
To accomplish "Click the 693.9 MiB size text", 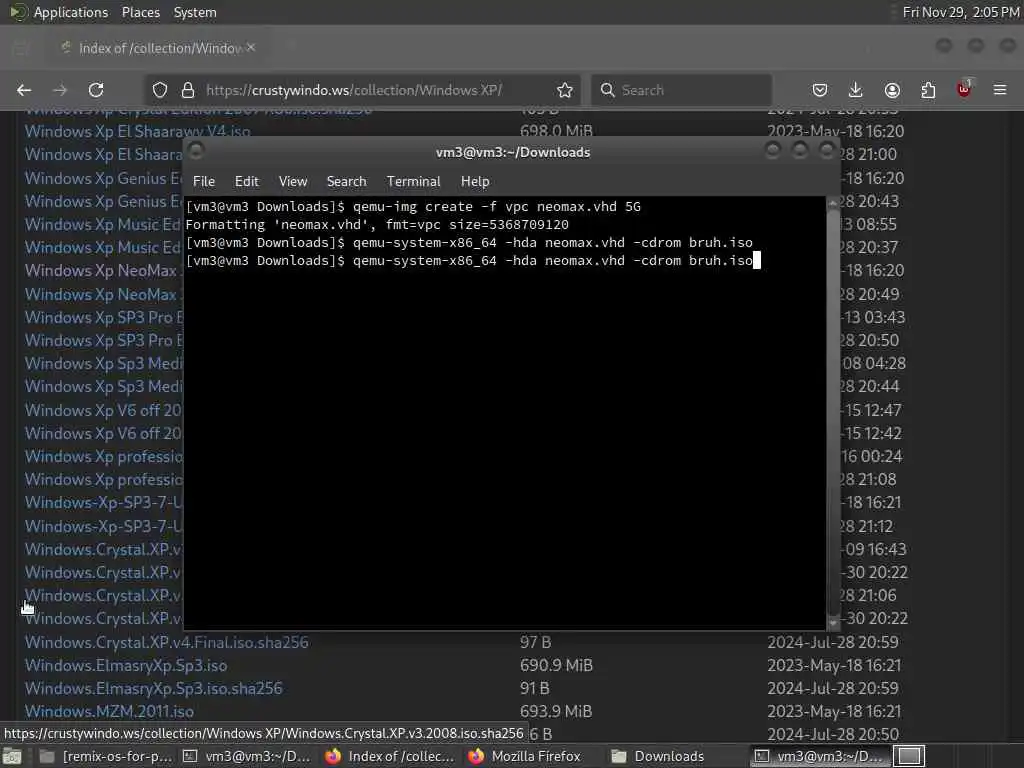I will coord(556,711).
